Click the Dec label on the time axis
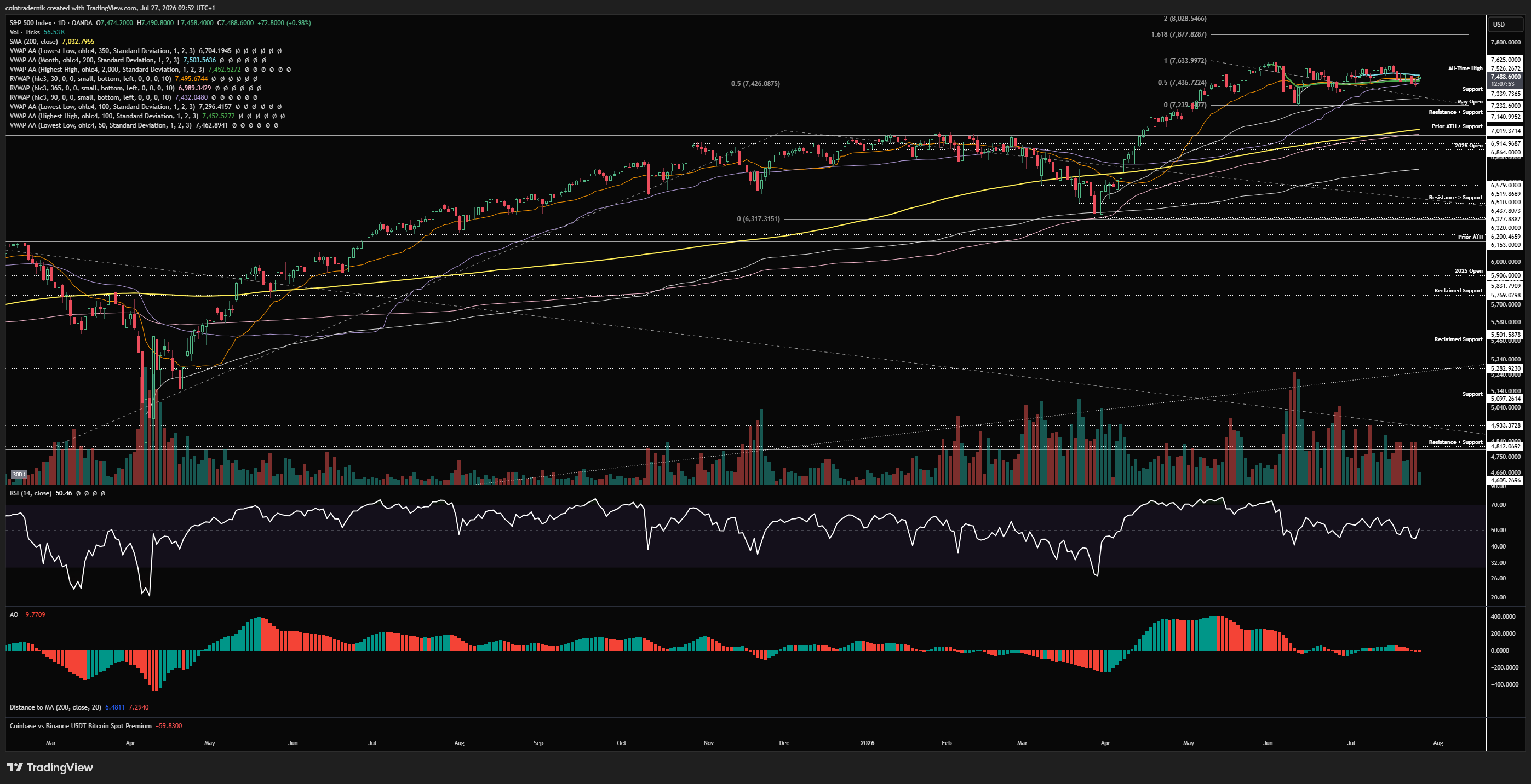The width and height of the screenshot is (1531, 784). pyautogui.click(x=784, y=743)
